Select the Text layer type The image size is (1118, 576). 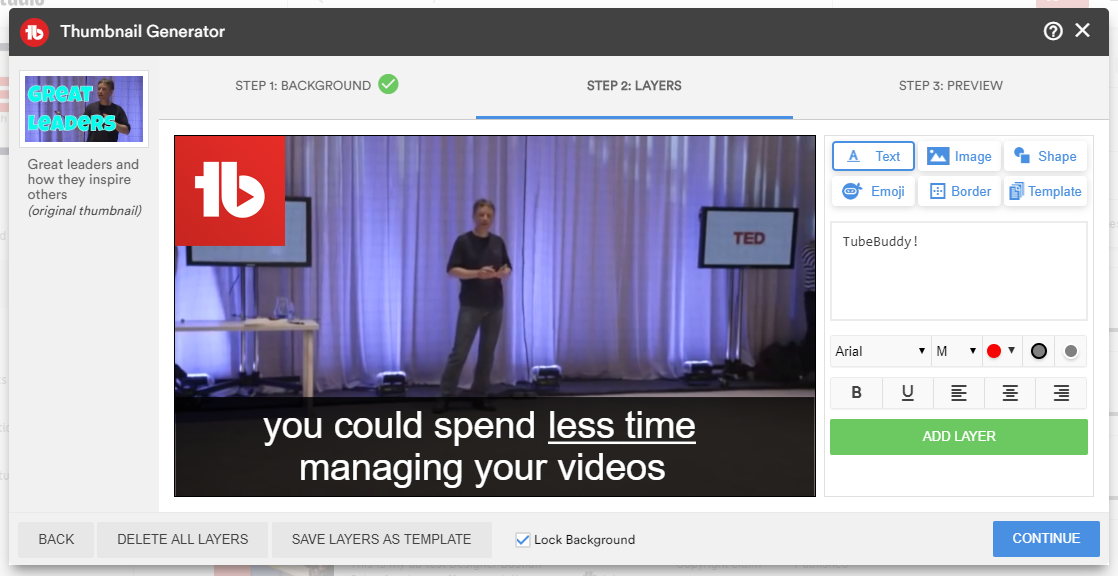[873, 156]
